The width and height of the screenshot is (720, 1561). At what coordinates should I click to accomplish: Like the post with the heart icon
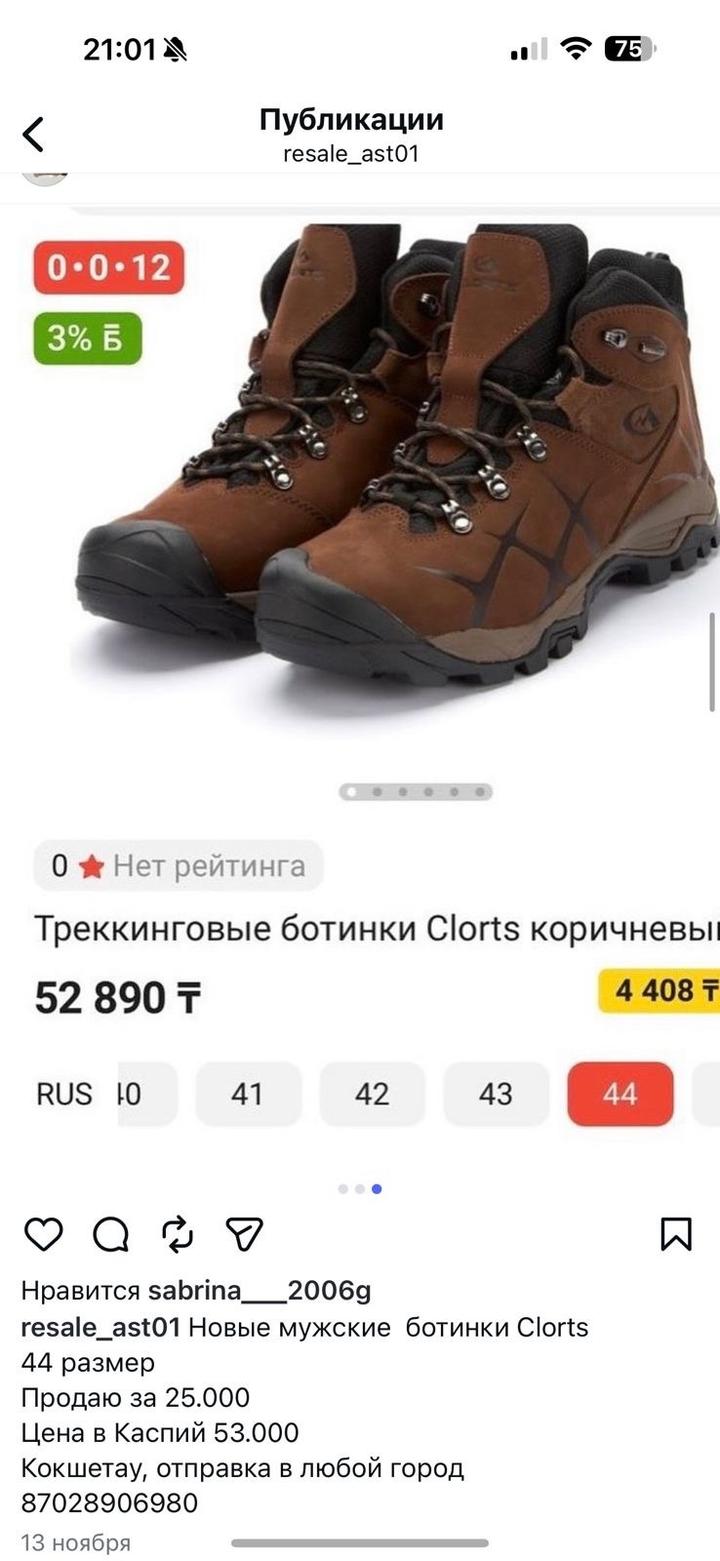(x=43, y=1234)
